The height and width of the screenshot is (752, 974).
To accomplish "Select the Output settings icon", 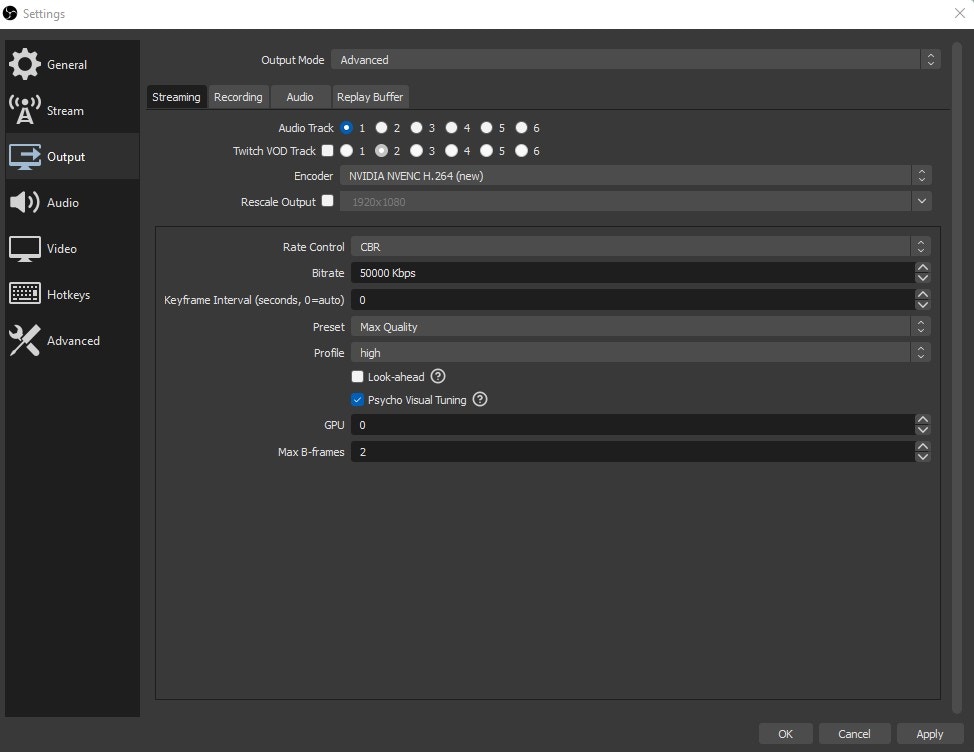I will [x=66, y=156].
